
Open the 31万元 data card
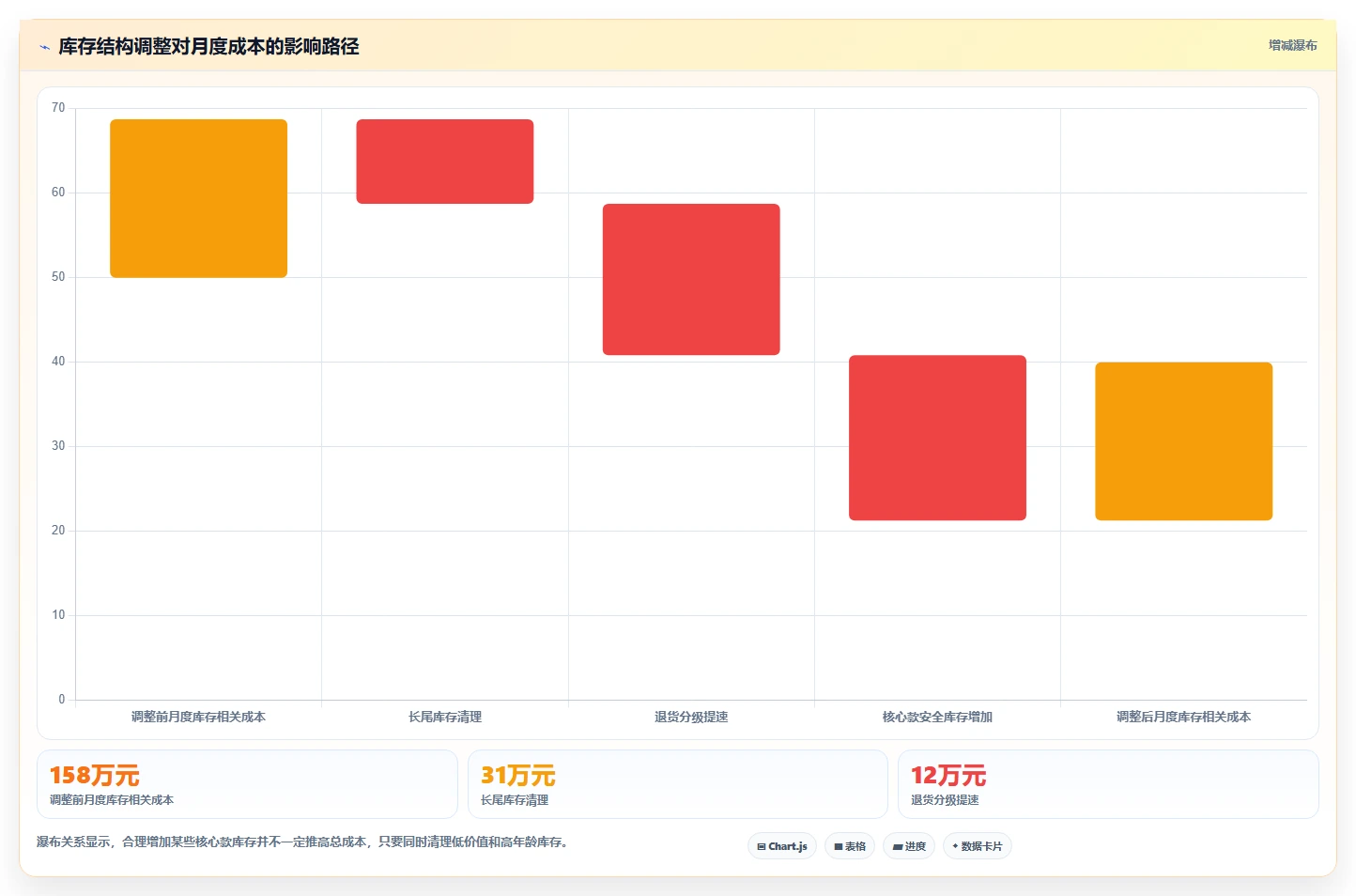pyautogui.click(x=678, y=784)
